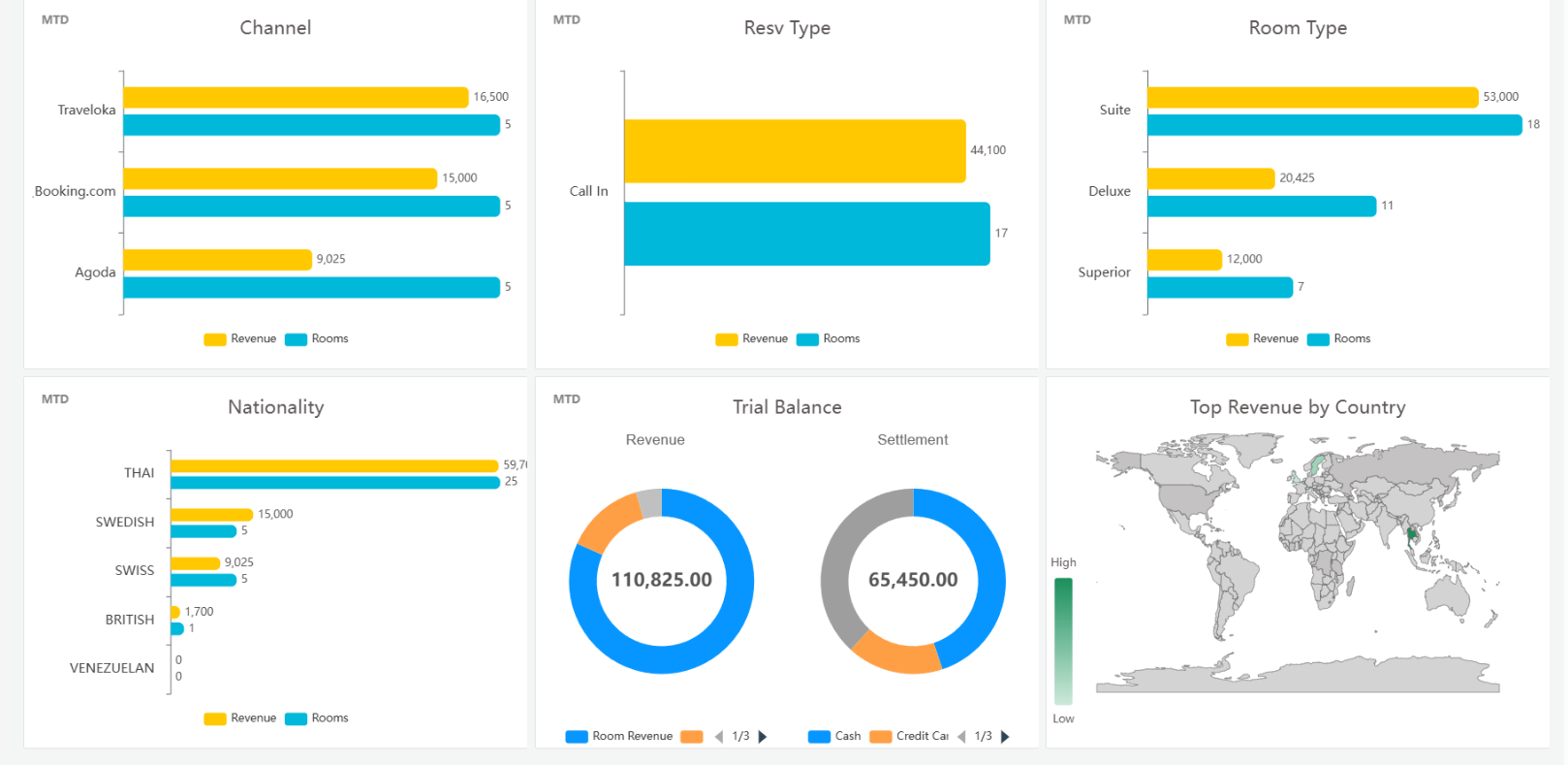Go to next Settlement legend page
The image size is (1568, 765).
click(1005, 737)
